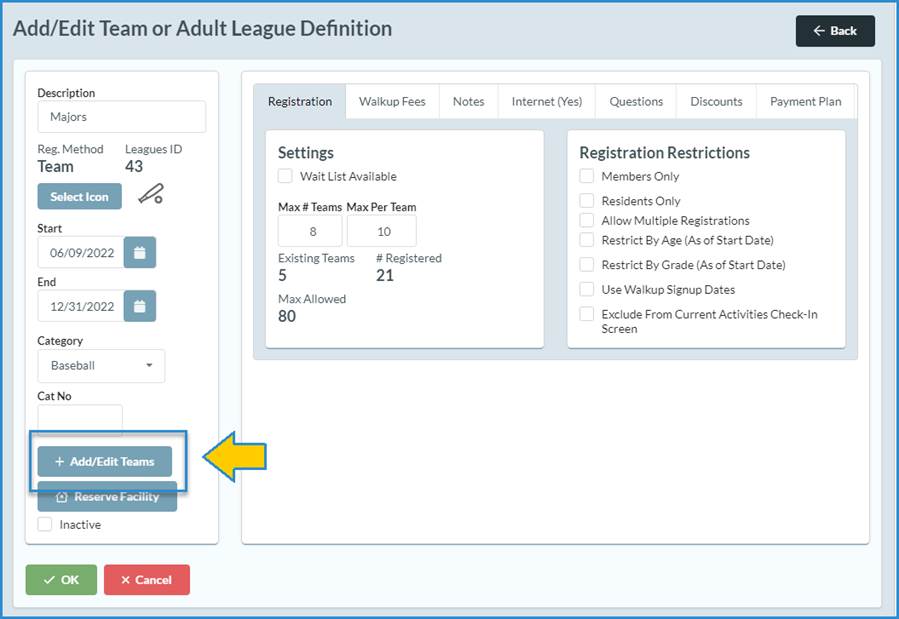Toggle the Inactive checkbox
899x619 pixels.
(x=45, y=525)
